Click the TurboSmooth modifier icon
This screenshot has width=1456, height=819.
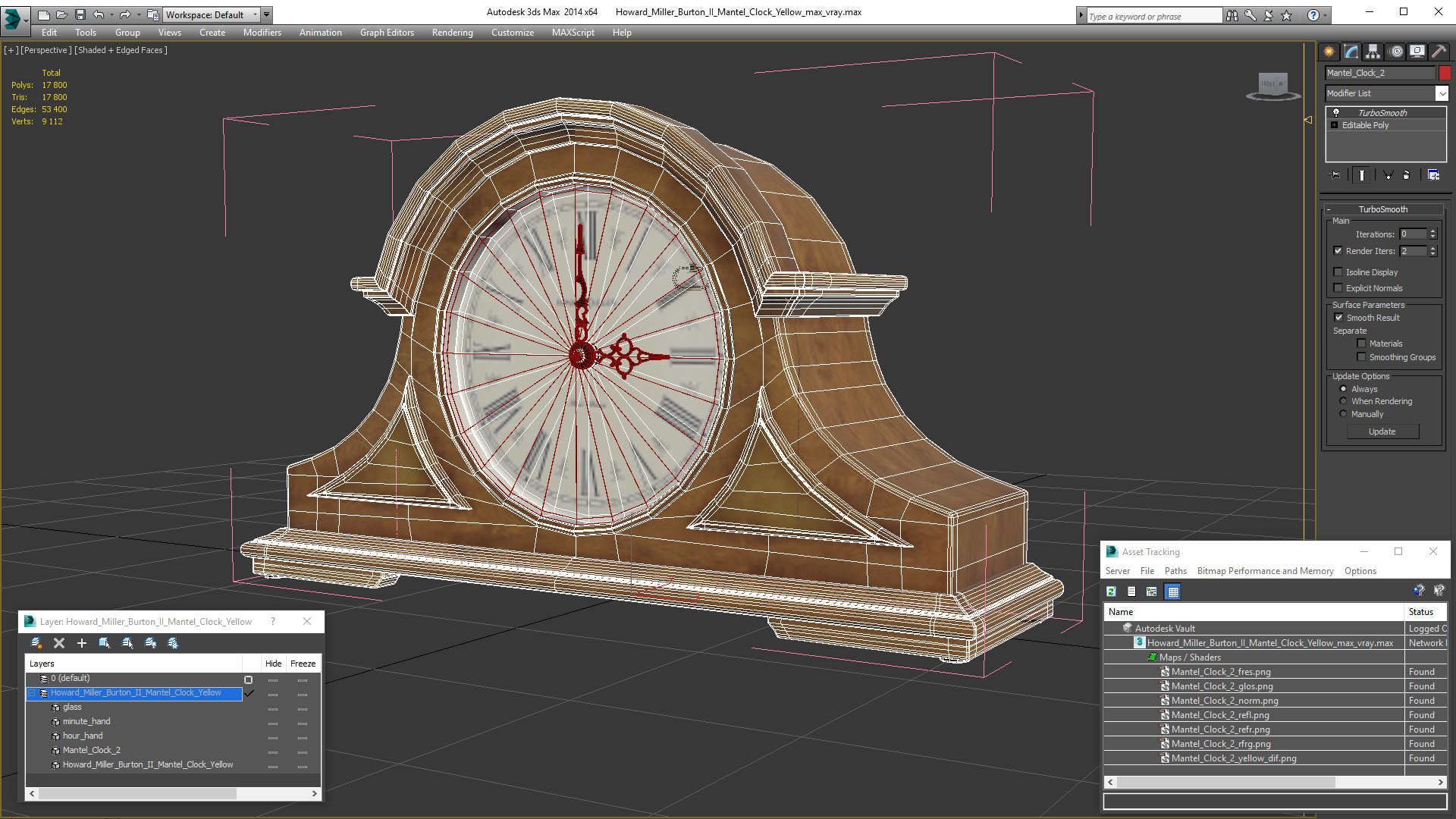[1336, 112]
